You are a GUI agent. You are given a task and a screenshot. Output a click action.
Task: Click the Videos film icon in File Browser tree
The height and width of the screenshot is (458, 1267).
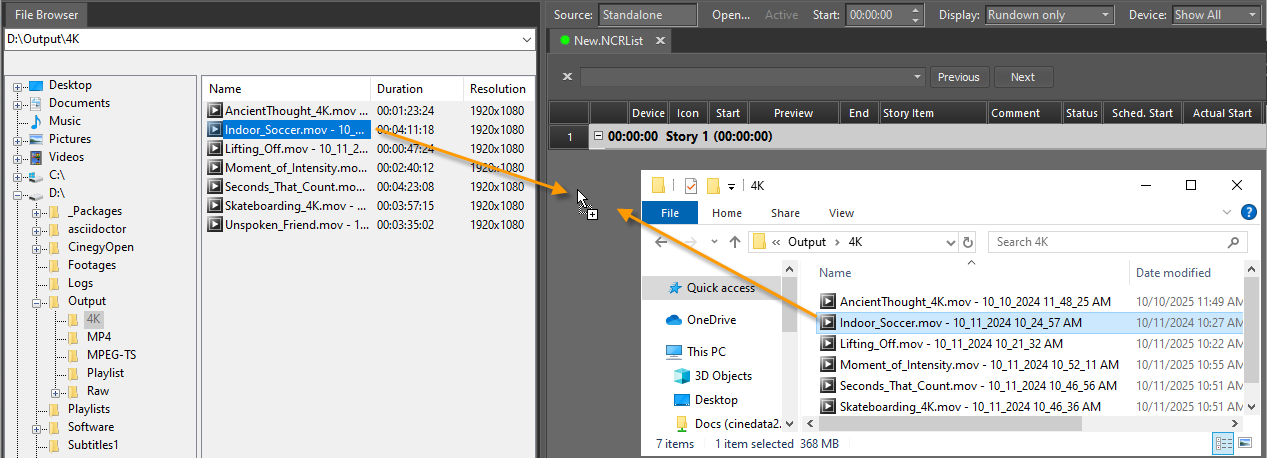point(36,157)
